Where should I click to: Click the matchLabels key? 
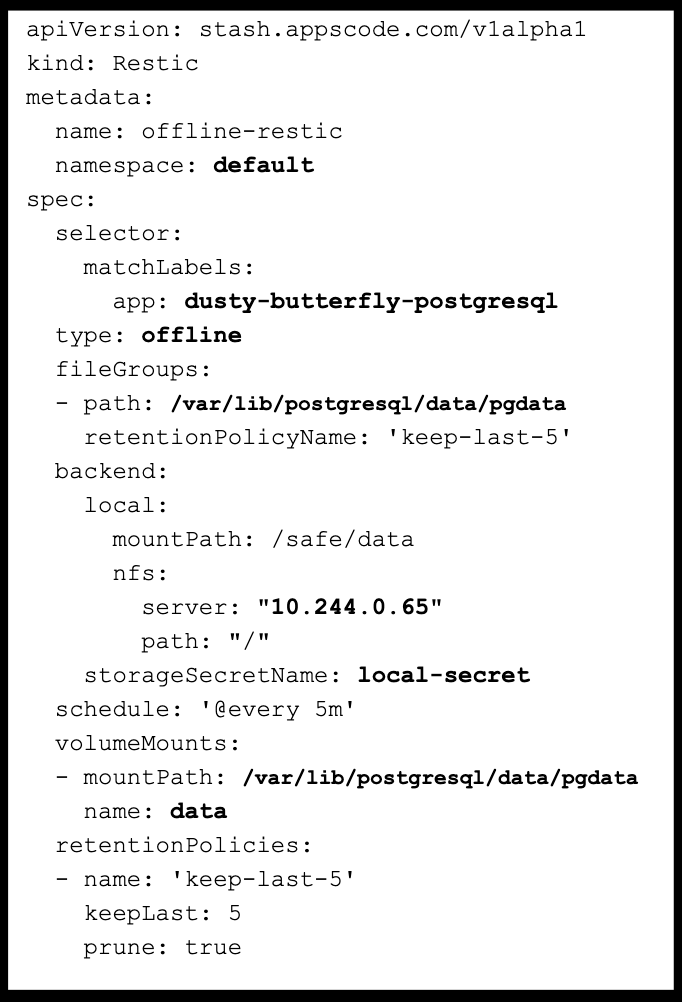pos(169,267)
